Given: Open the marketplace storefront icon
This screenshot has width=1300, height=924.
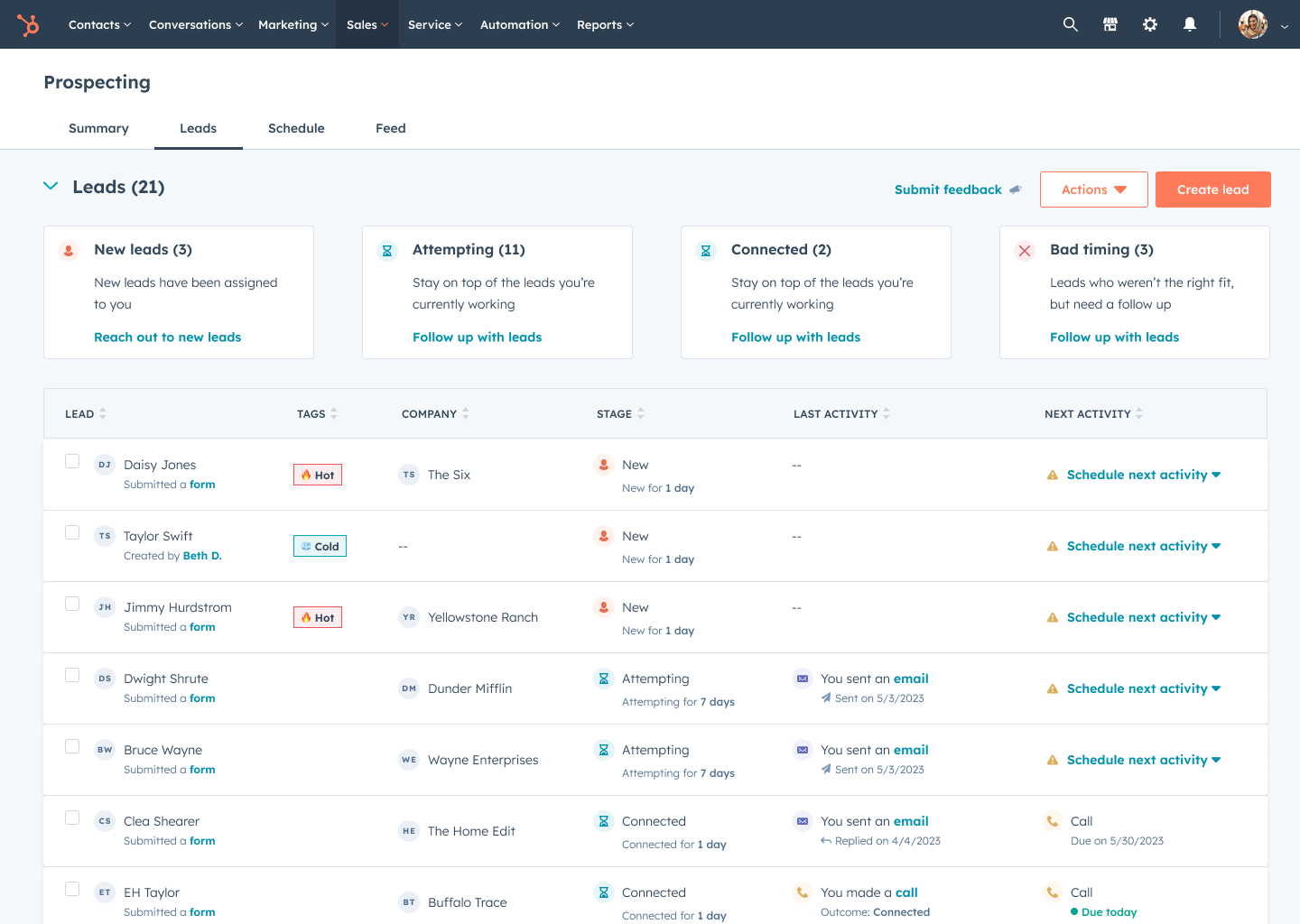Looking at the screenshot, I should coord(1110,24).
